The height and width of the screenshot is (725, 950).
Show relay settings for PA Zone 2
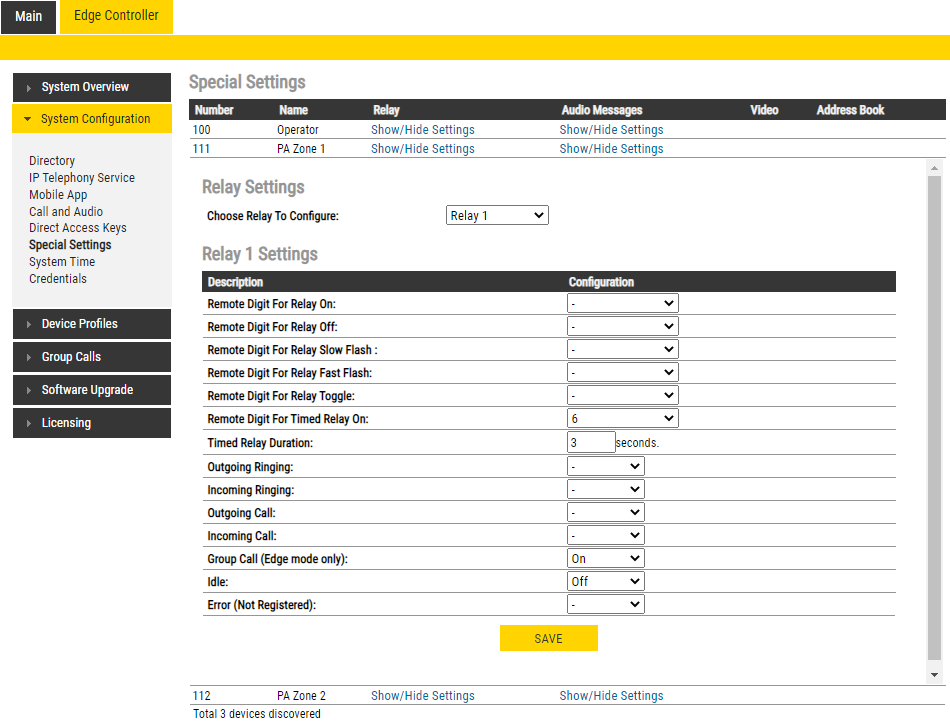tap(422, 696)
